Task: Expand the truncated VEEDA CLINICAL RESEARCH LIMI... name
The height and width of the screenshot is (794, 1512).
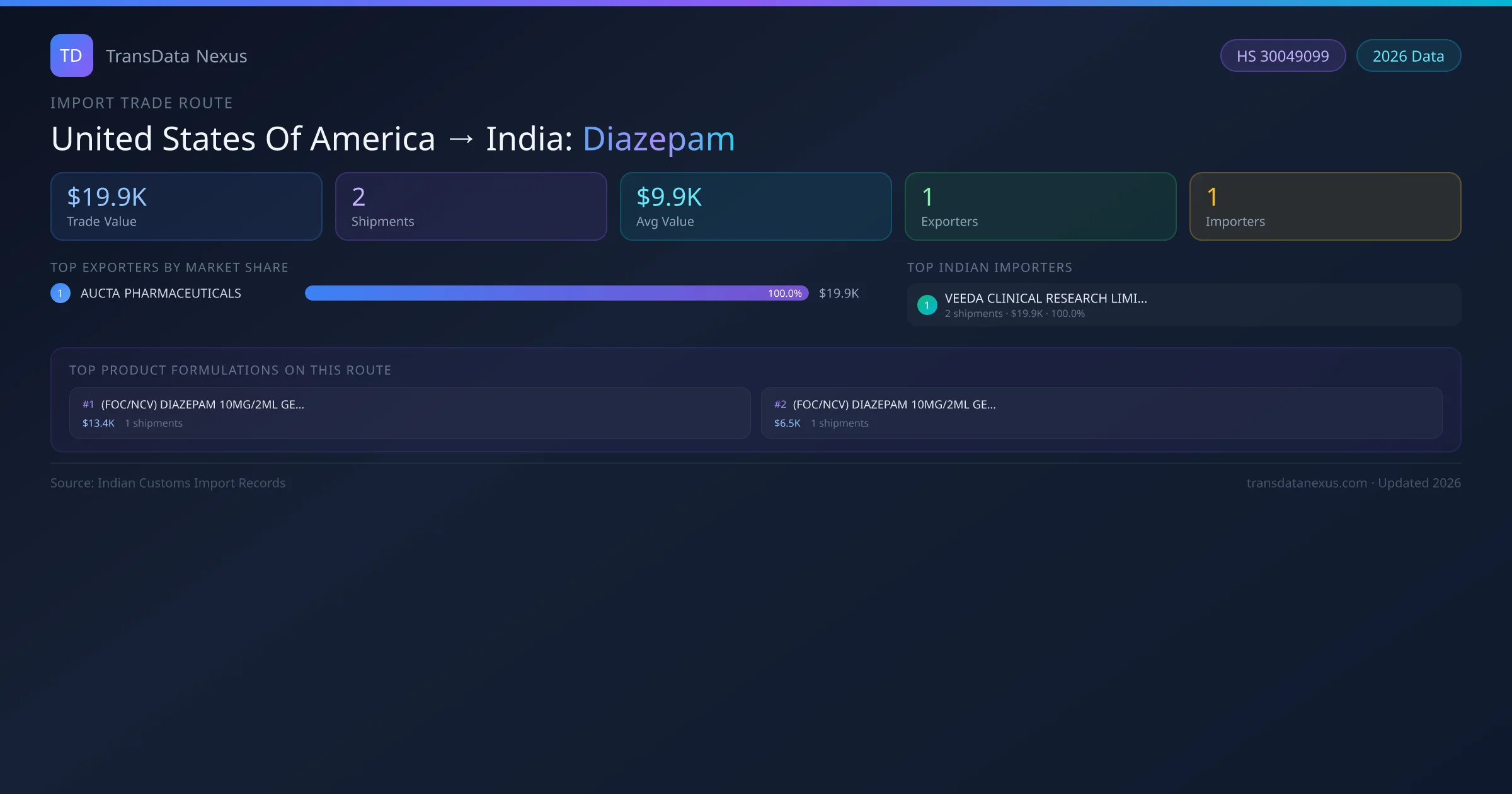Action: click(1046, 298)
